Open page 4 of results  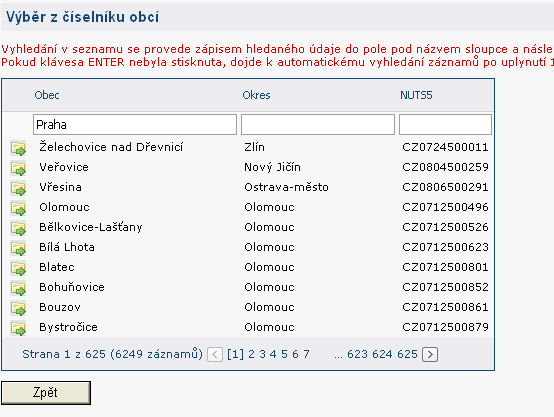(273, 354)
